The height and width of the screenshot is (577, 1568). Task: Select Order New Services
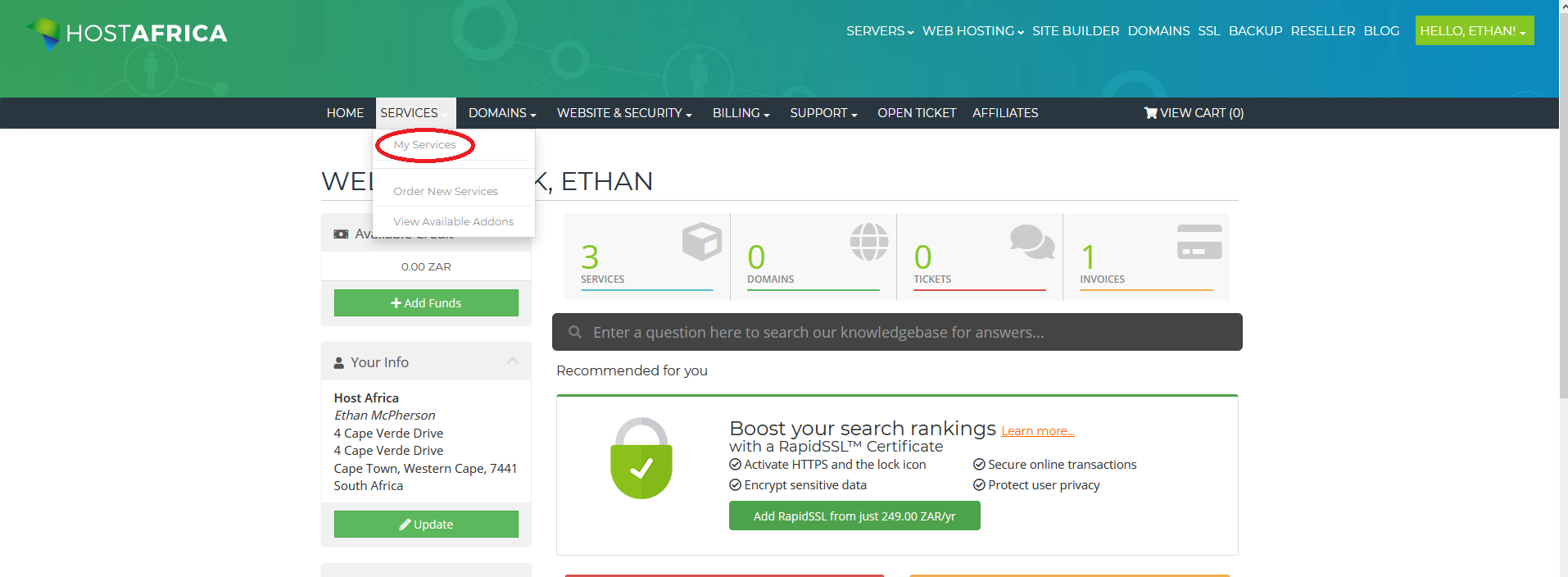(446, 191)
